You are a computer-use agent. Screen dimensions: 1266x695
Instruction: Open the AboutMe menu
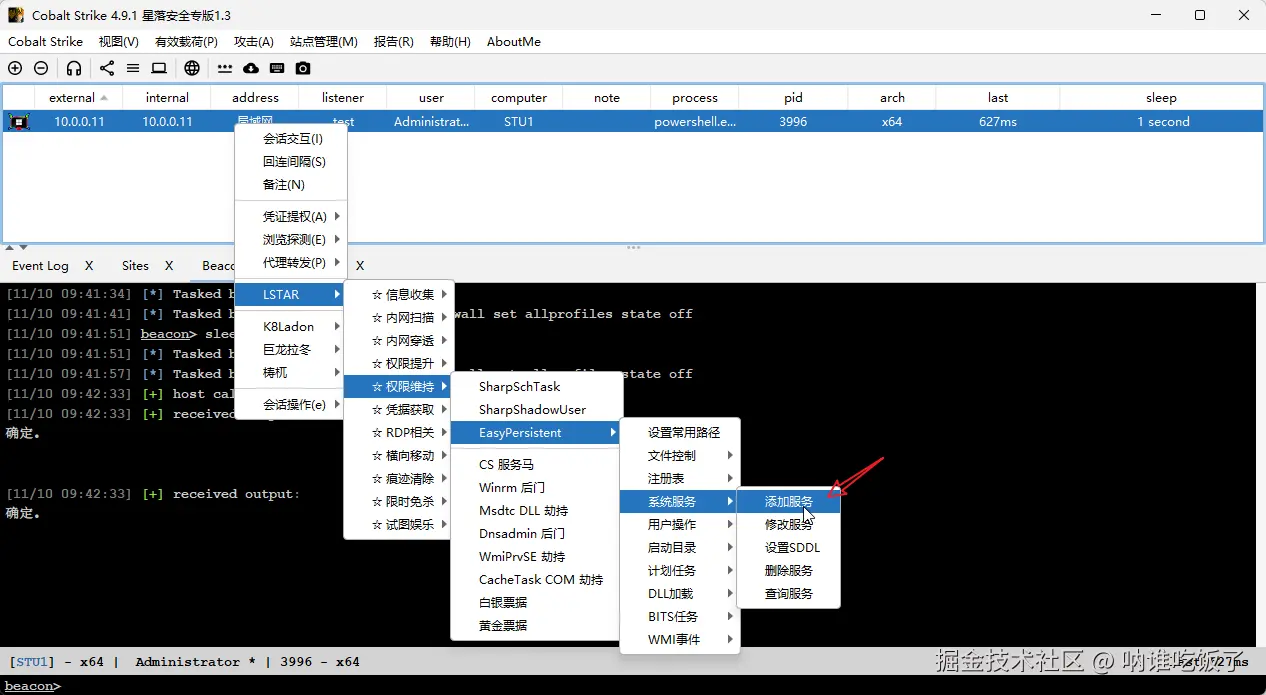(514, 42)
